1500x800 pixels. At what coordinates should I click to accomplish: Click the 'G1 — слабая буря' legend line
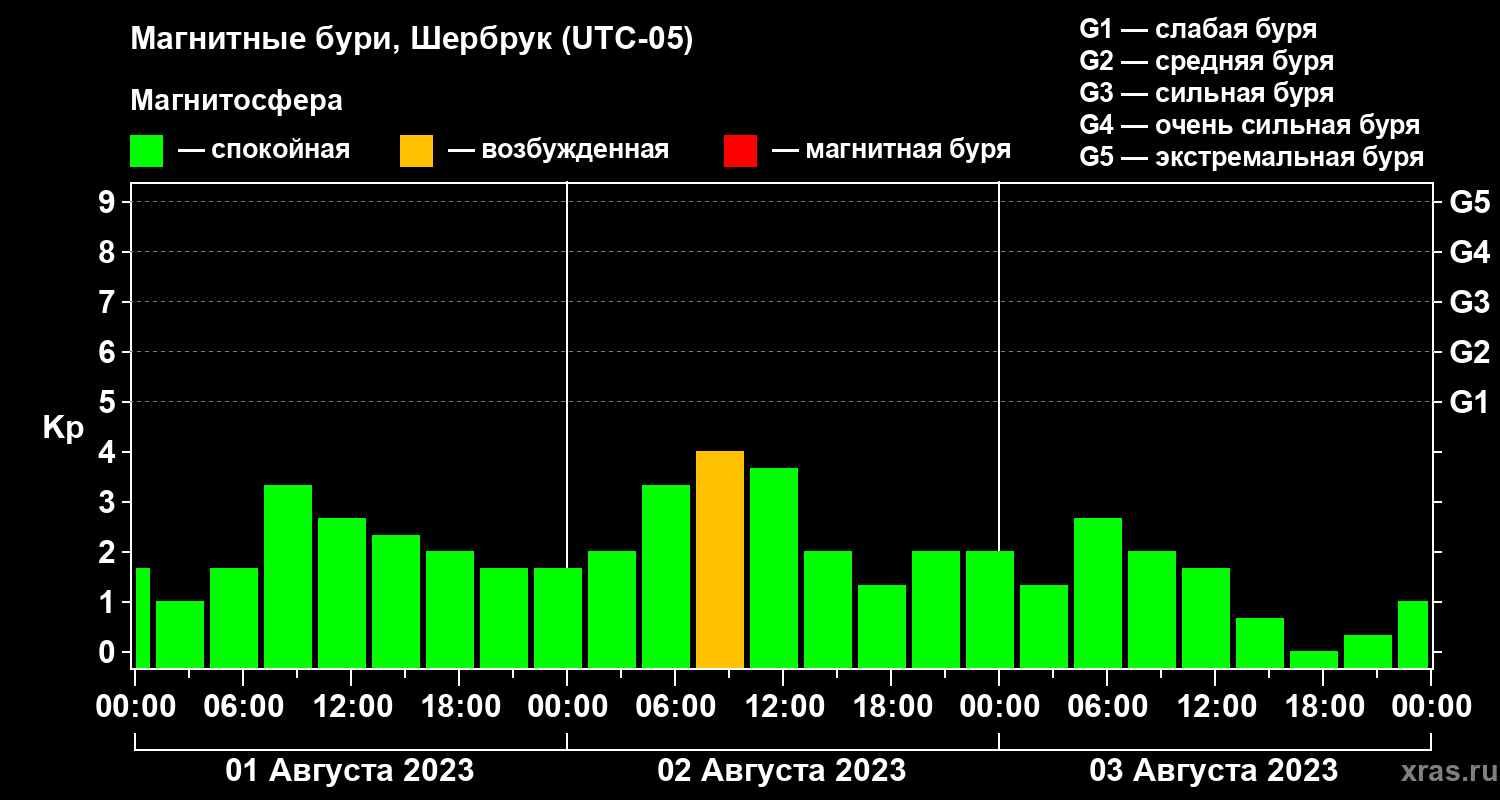coord(1198,28)
